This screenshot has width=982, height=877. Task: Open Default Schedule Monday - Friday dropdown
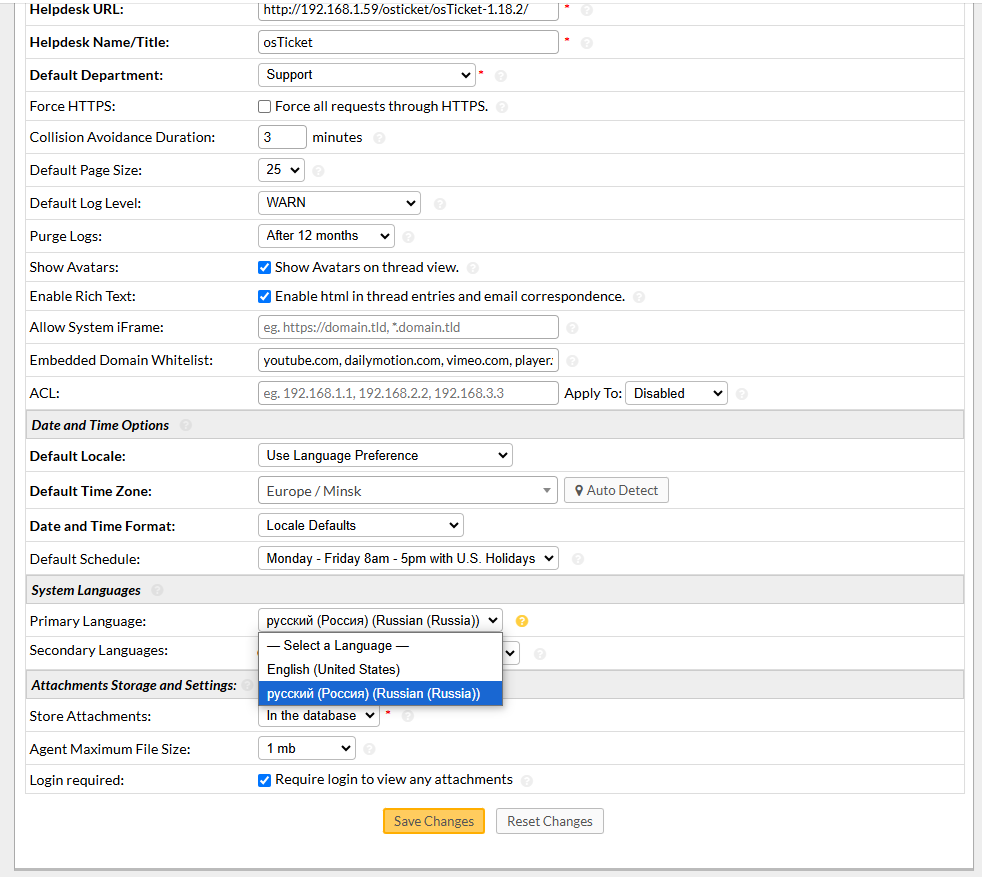(x=408, y=559)
